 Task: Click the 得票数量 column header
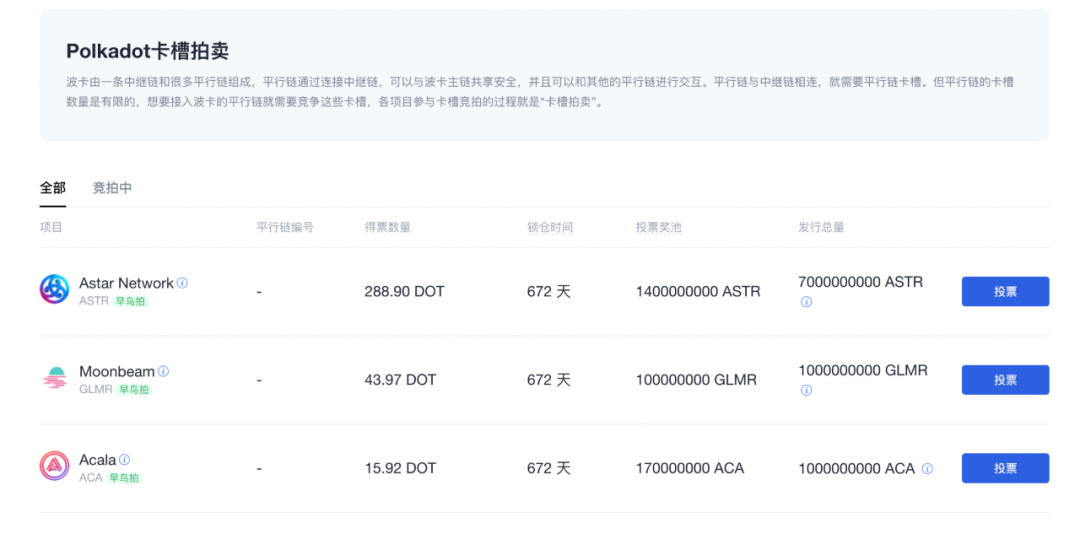click(x=387, y=227)
